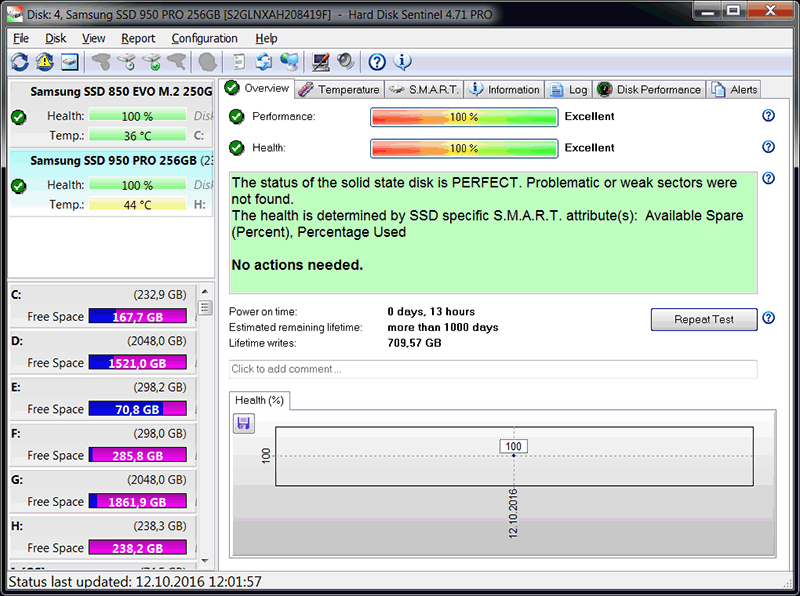800x596 pixels.
Task: Click the comment field 'Click to add comment'
Action: (x=493, y=369)
